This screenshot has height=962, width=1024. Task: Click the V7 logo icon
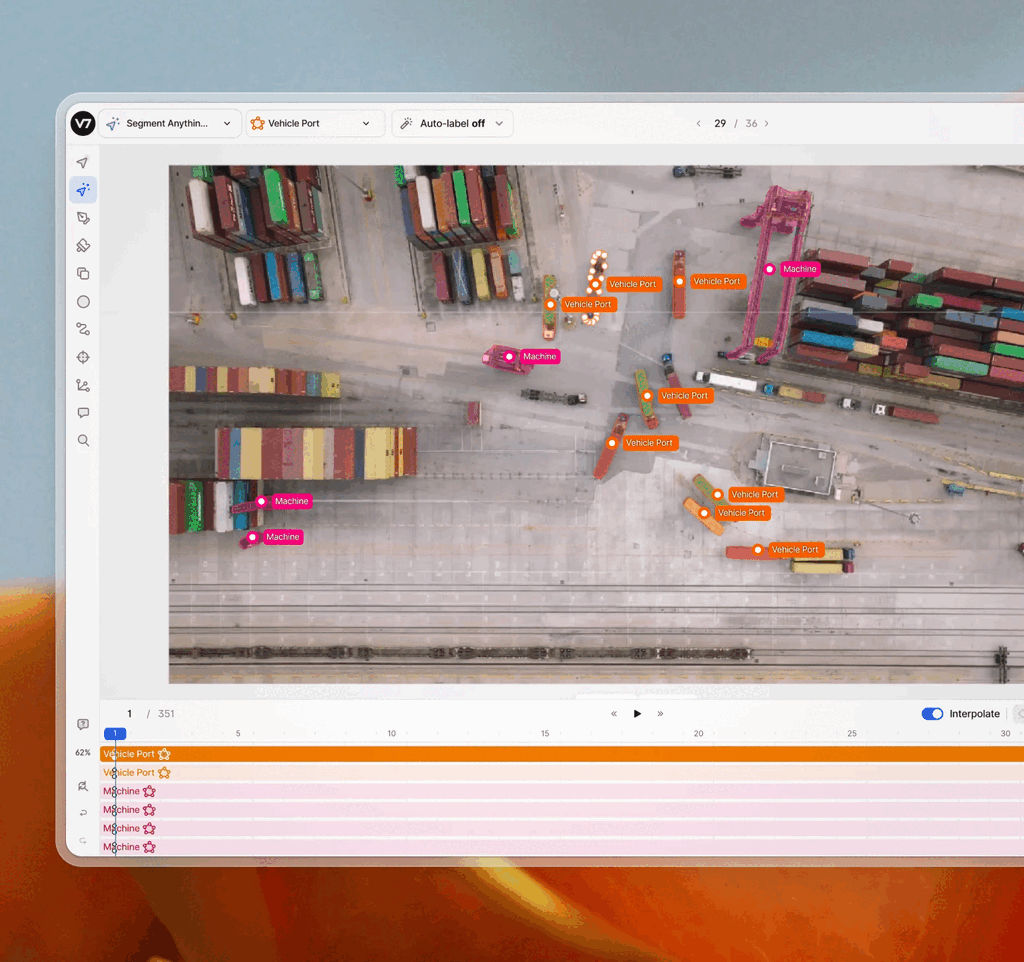[83, 123]
